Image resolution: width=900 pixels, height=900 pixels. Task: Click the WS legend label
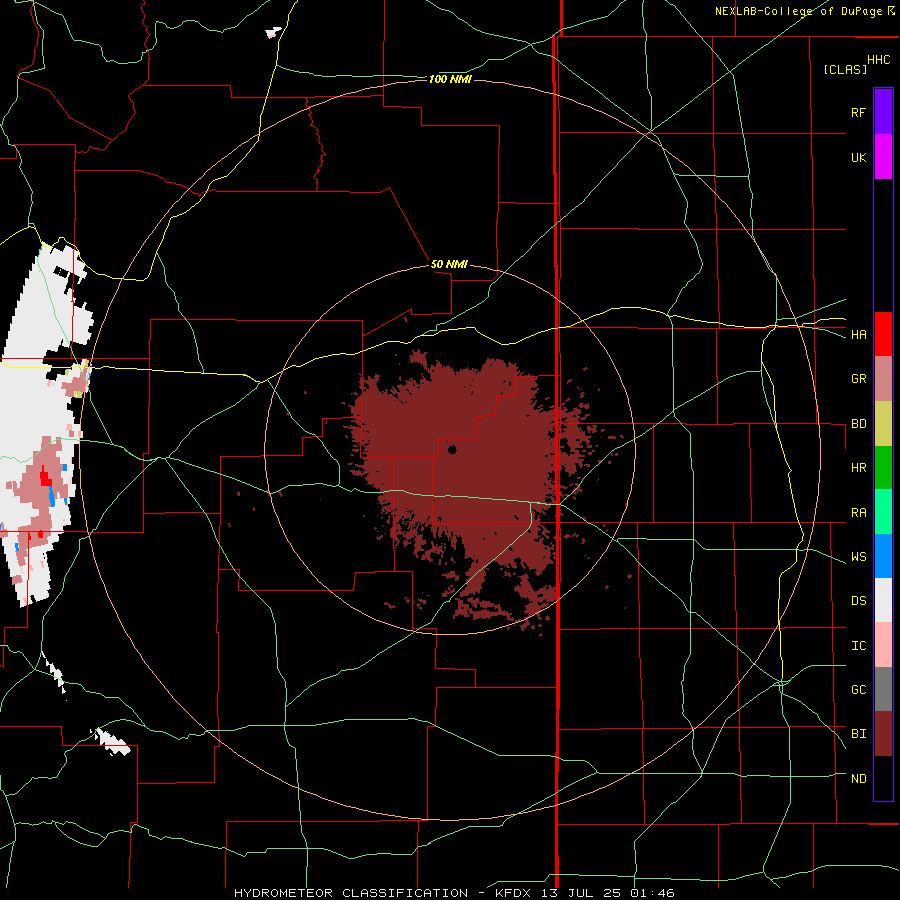(x=858, y=556)
